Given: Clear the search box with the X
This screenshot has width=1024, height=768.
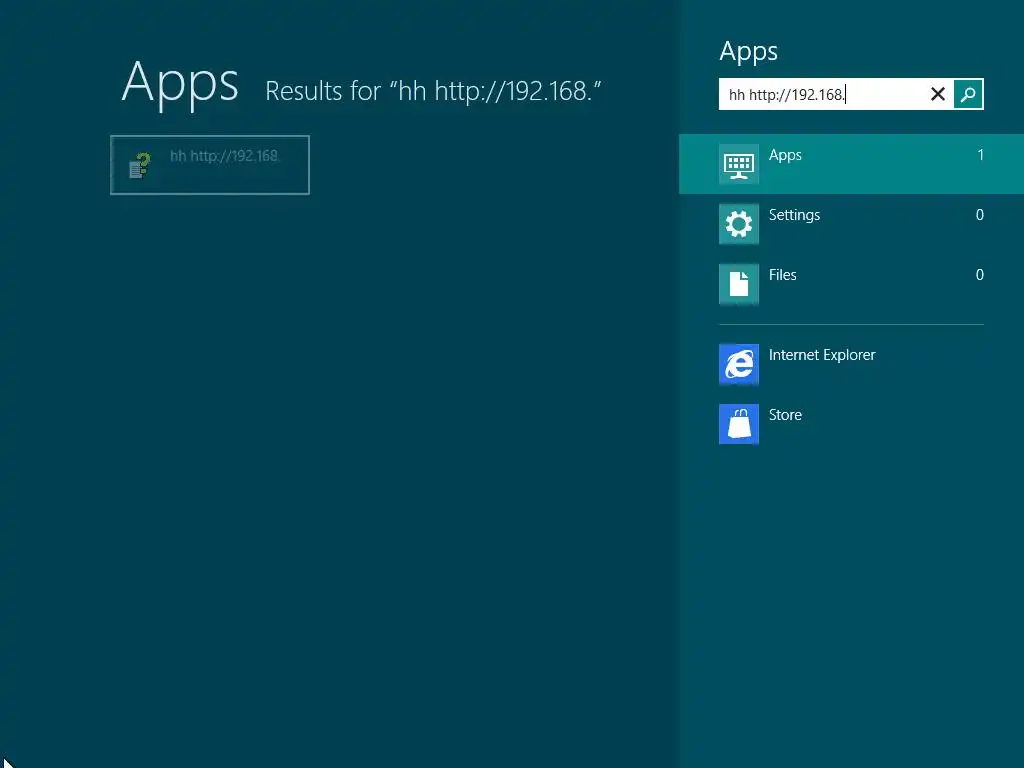Looking at the screenshot, I should 938,94.
